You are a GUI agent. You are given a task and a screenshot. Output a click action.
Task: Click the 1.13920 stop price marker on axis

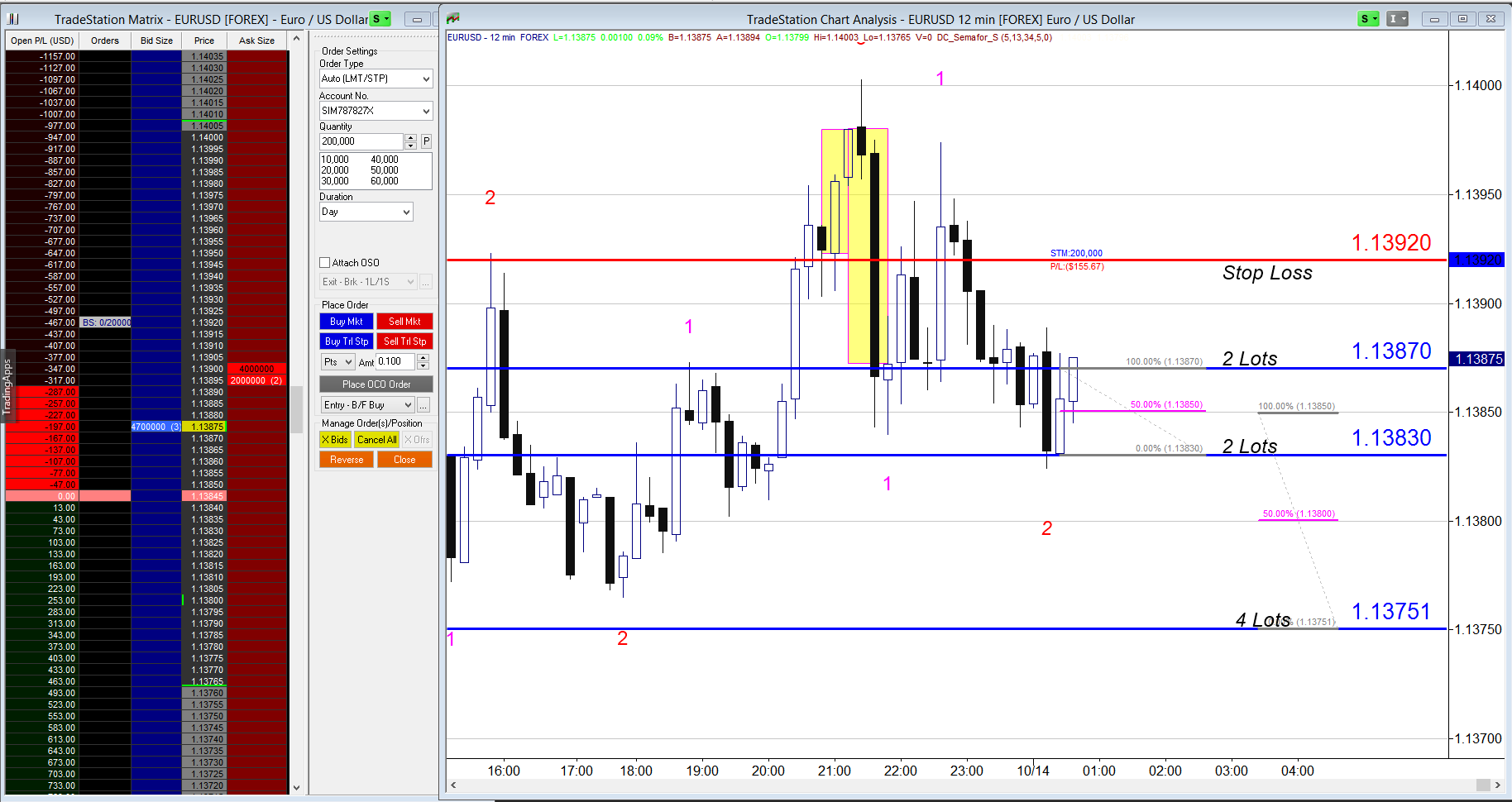click(x=1478, y=260)
